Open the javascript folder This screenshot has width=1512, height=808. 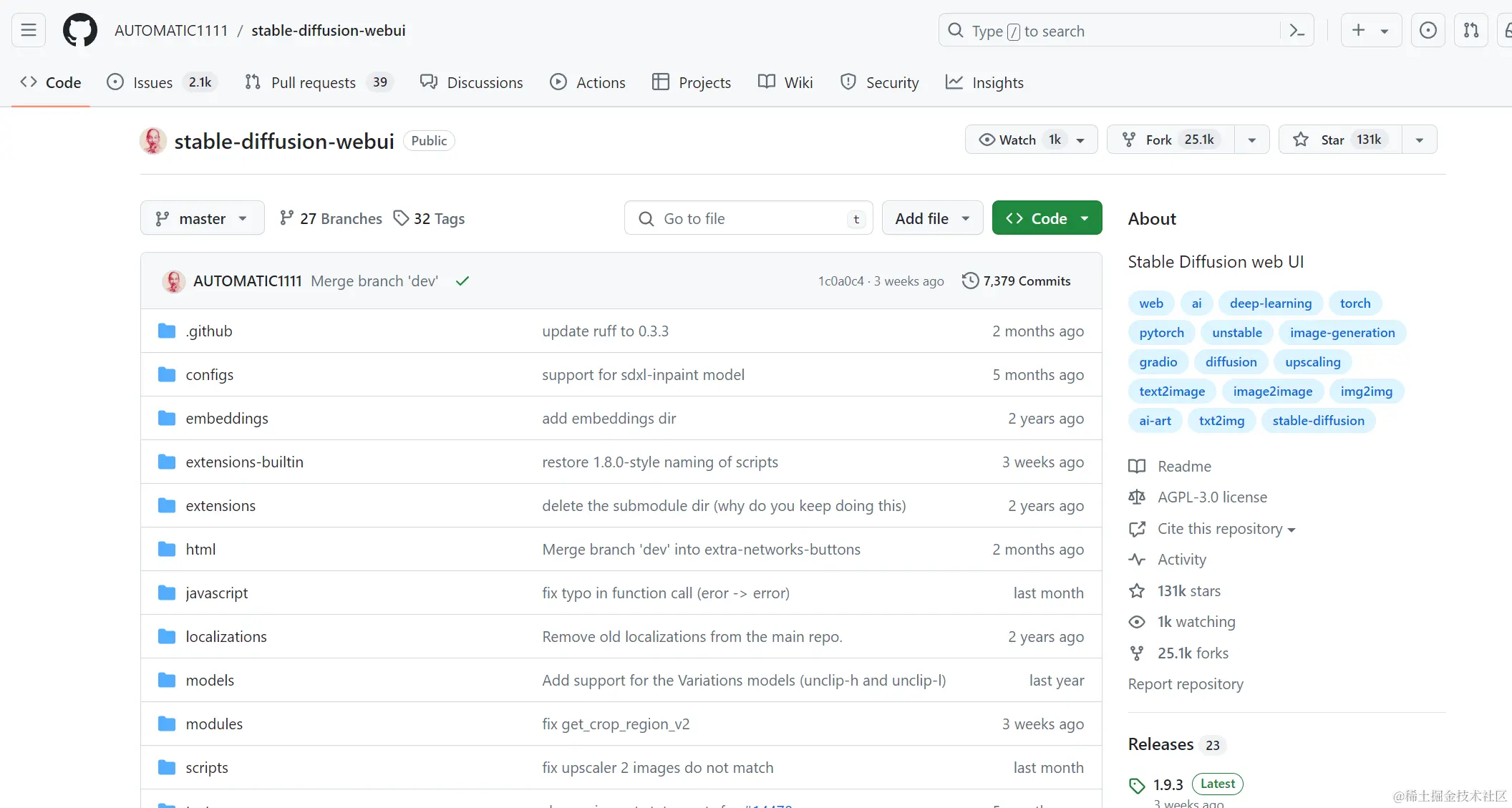tap(217, 593)
